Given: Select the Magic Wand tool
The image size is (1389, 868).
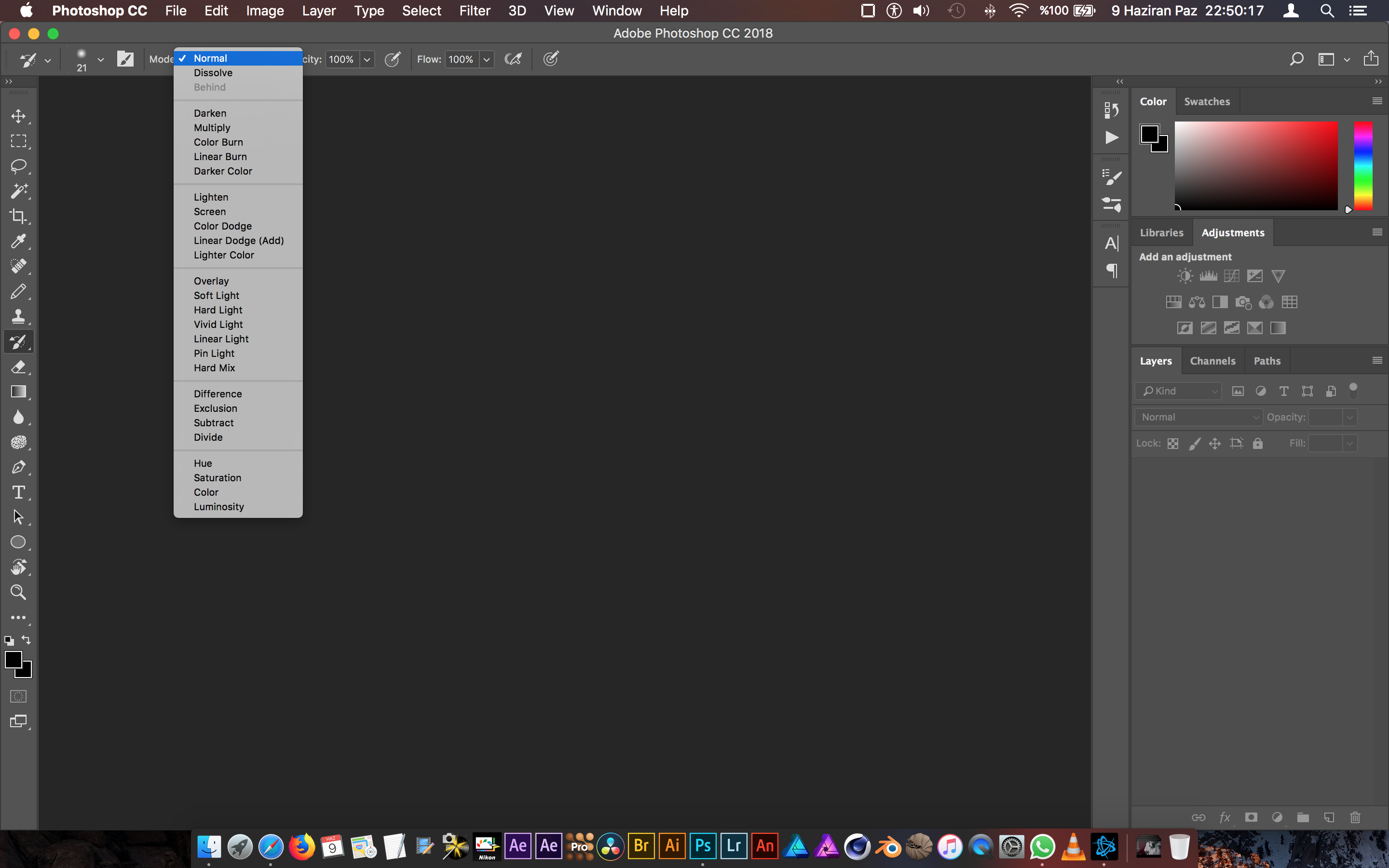Looking at the screenshot, I should [18, 191].
